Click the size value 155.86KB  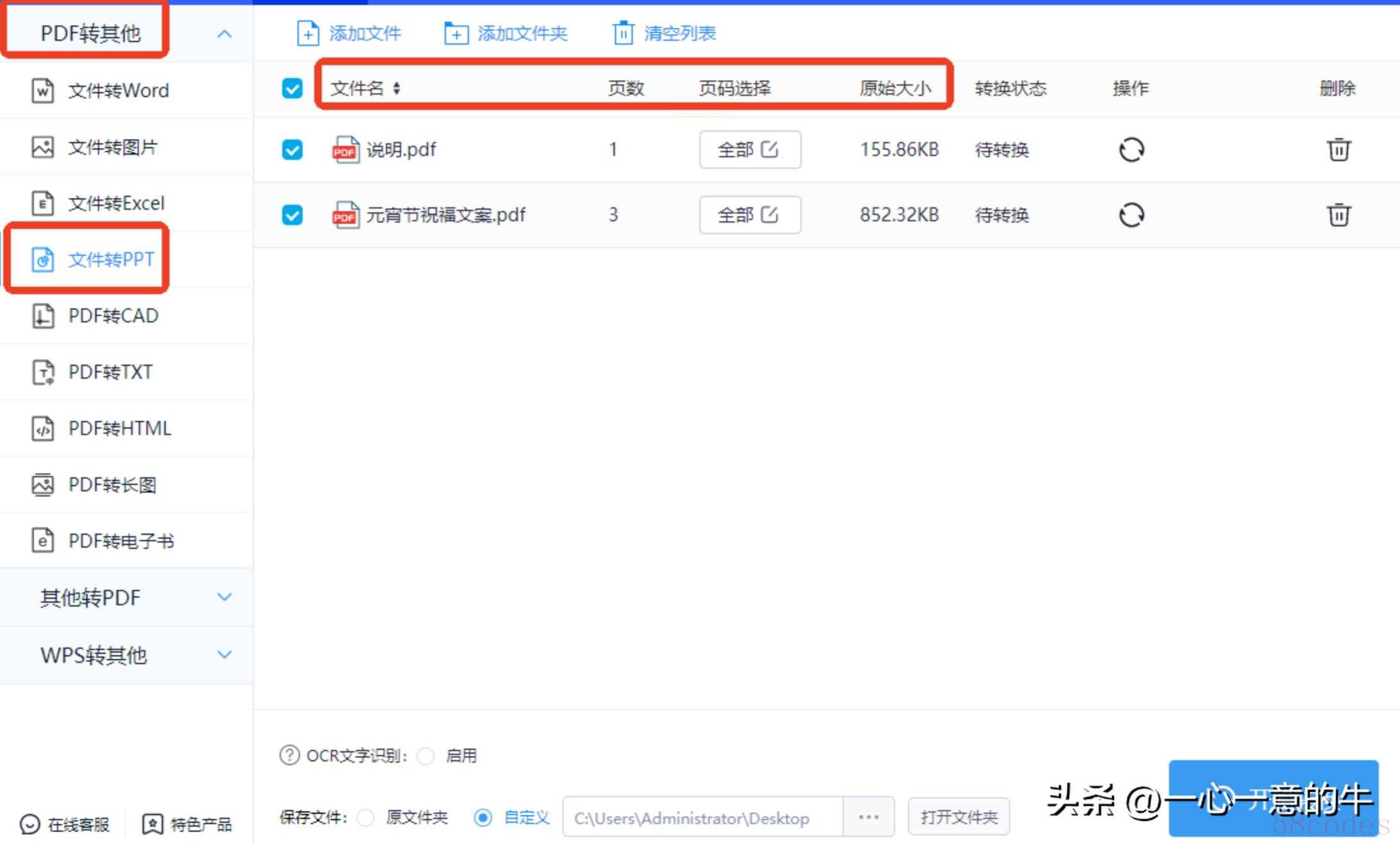click(899, 150)
